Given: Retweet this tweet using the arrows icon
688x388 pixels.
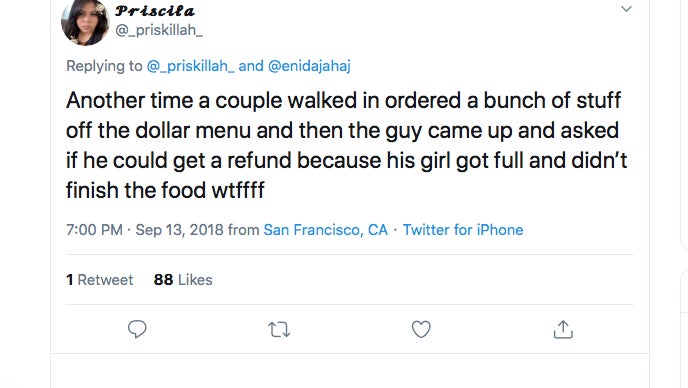Looking at the screenshot, I should click(279, 329).
